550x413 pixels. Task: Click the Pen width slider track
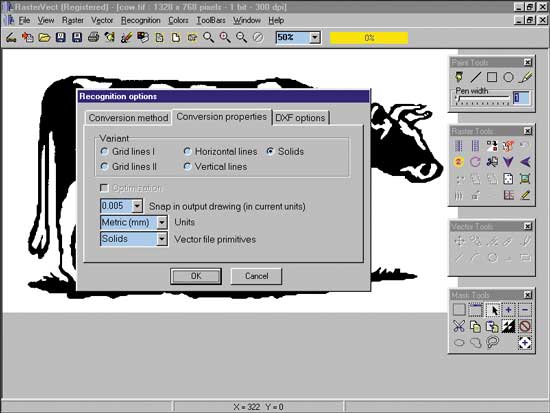point(482,100)
